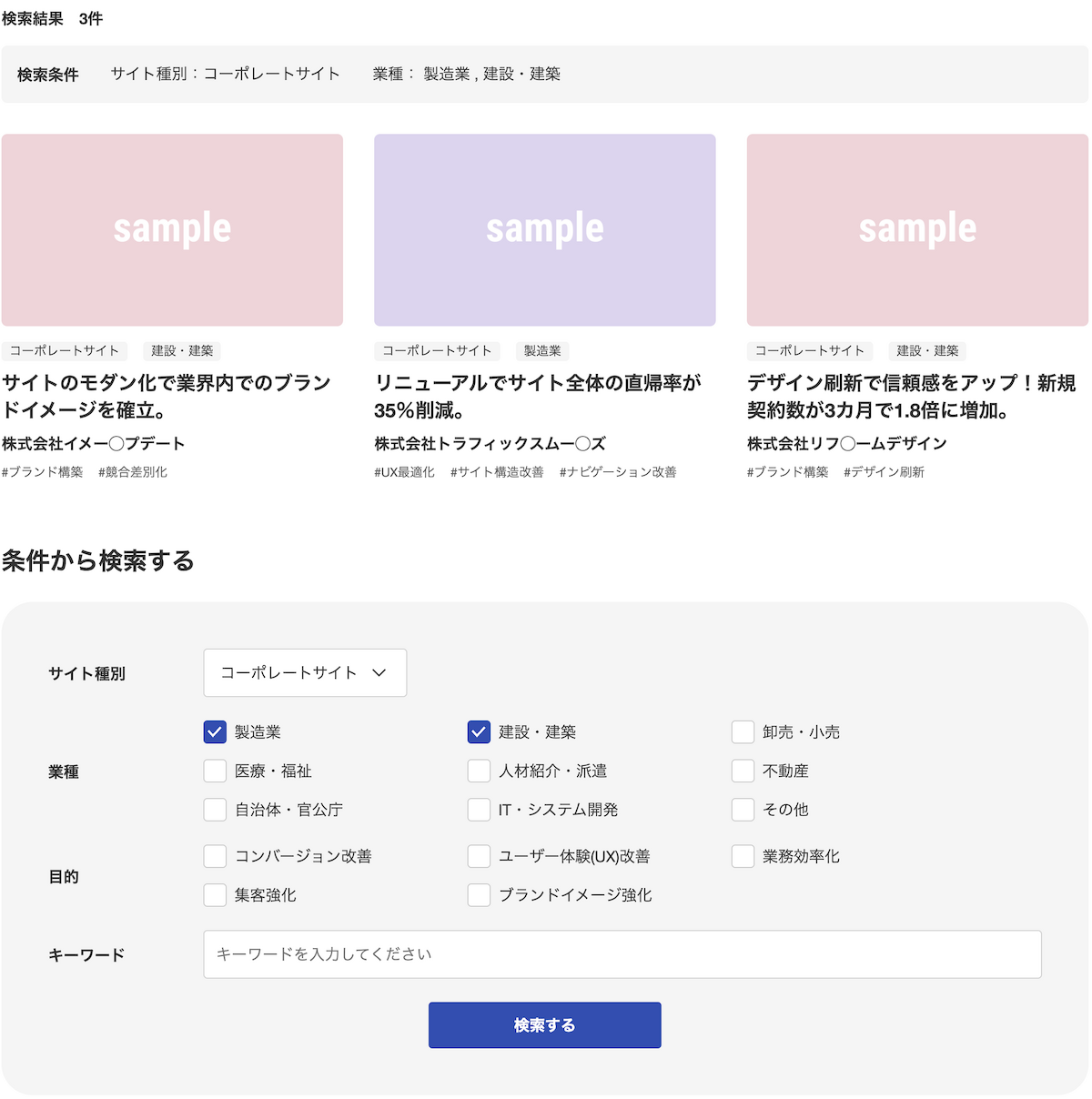The width and height of the screenshot is (1092, 1099).
Task: Click #ブランド構築 on リフ〇ームデザイン card
Action: (x=788, y=472)
